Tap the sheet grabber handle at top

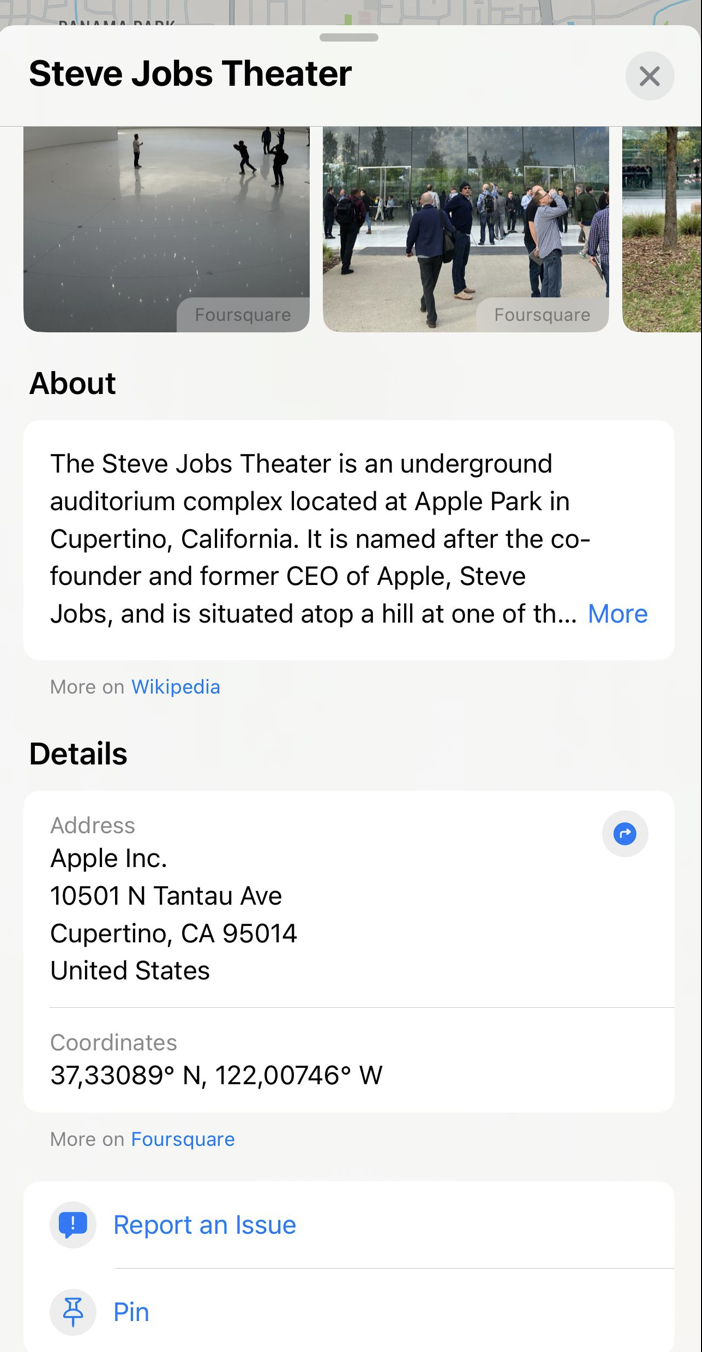point(349,38)
